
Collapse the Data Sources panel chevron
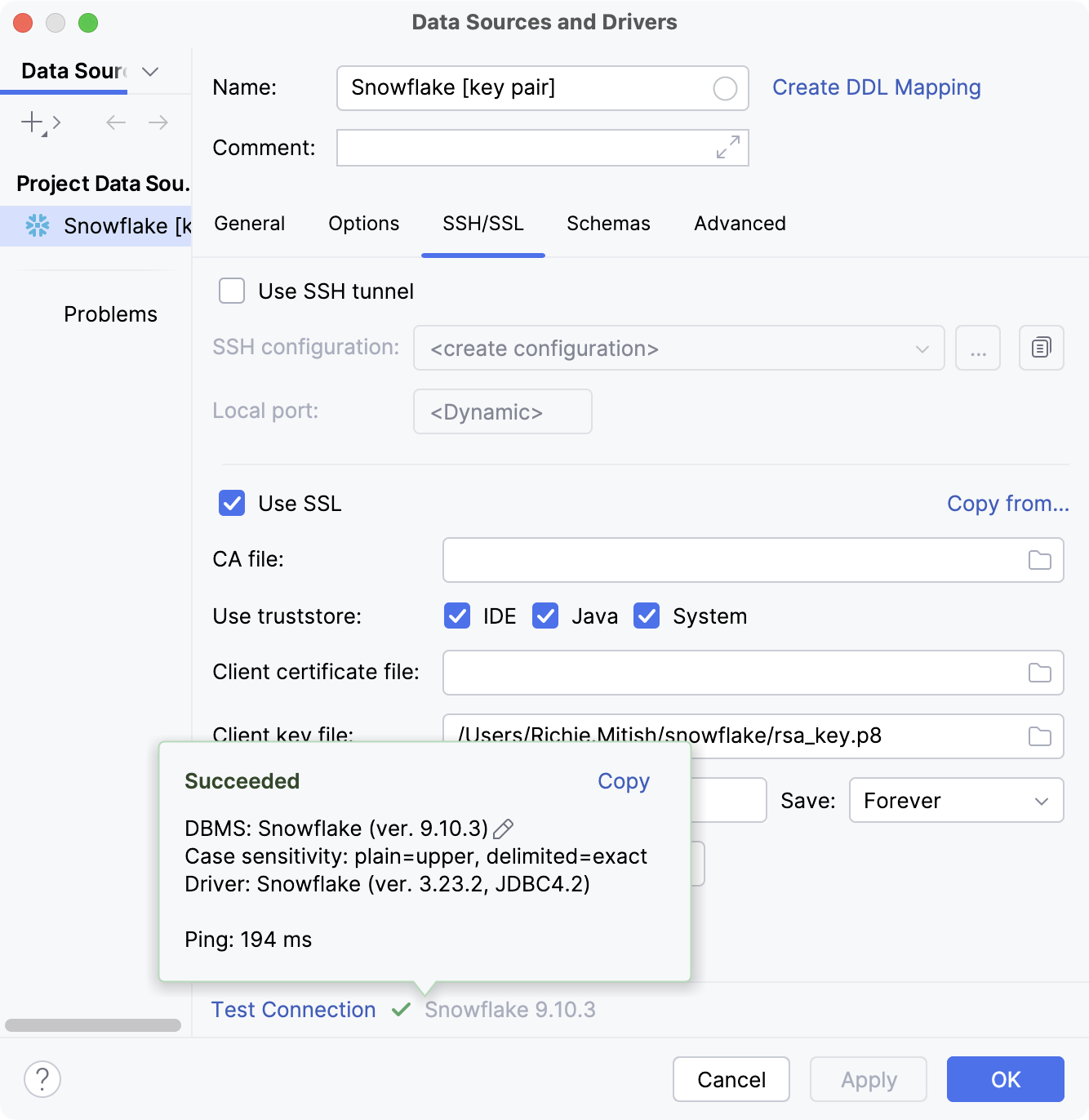click(149, 72)
